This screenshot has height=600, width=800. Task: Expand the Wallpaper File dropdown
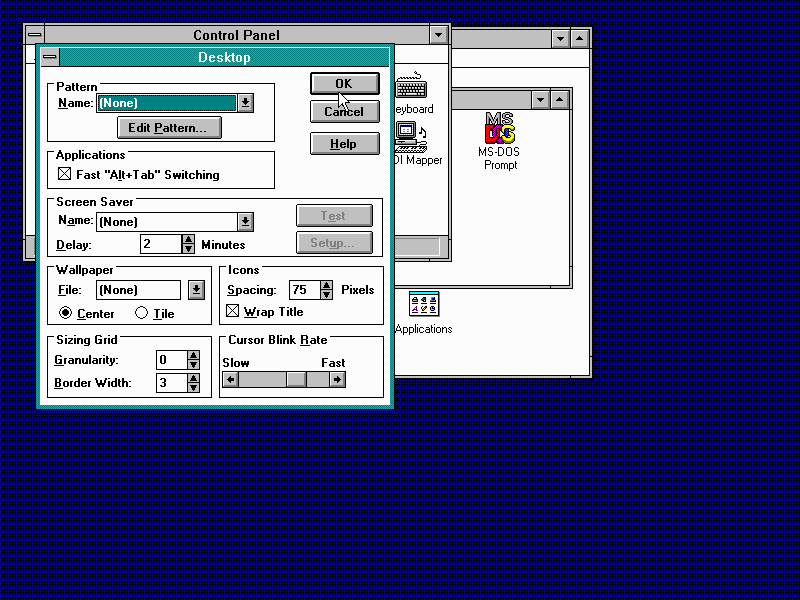(196, 290)
